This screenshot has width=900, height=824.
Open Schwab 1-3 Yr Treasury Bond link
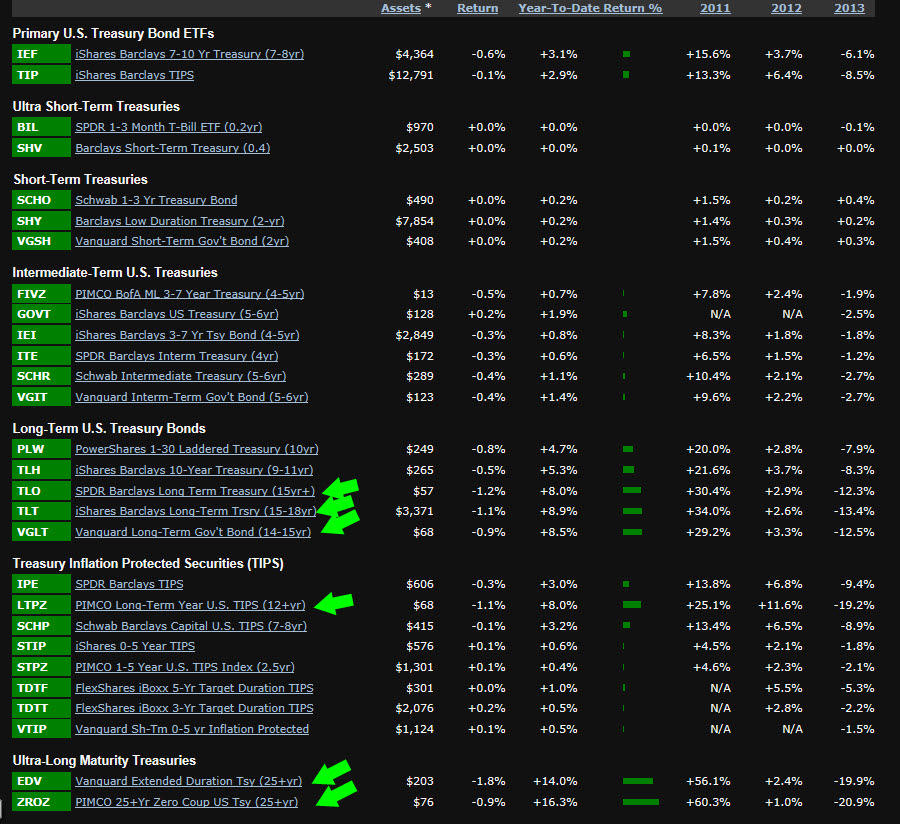[x=156, y=200]
